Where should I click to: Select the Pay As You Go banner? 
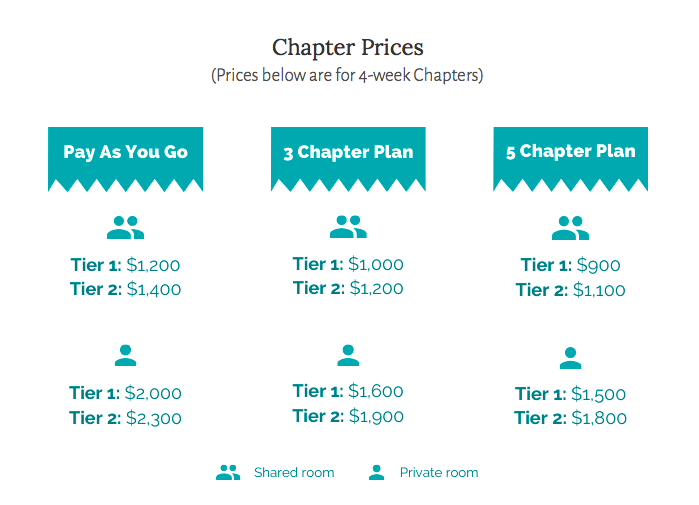(125, 159)
